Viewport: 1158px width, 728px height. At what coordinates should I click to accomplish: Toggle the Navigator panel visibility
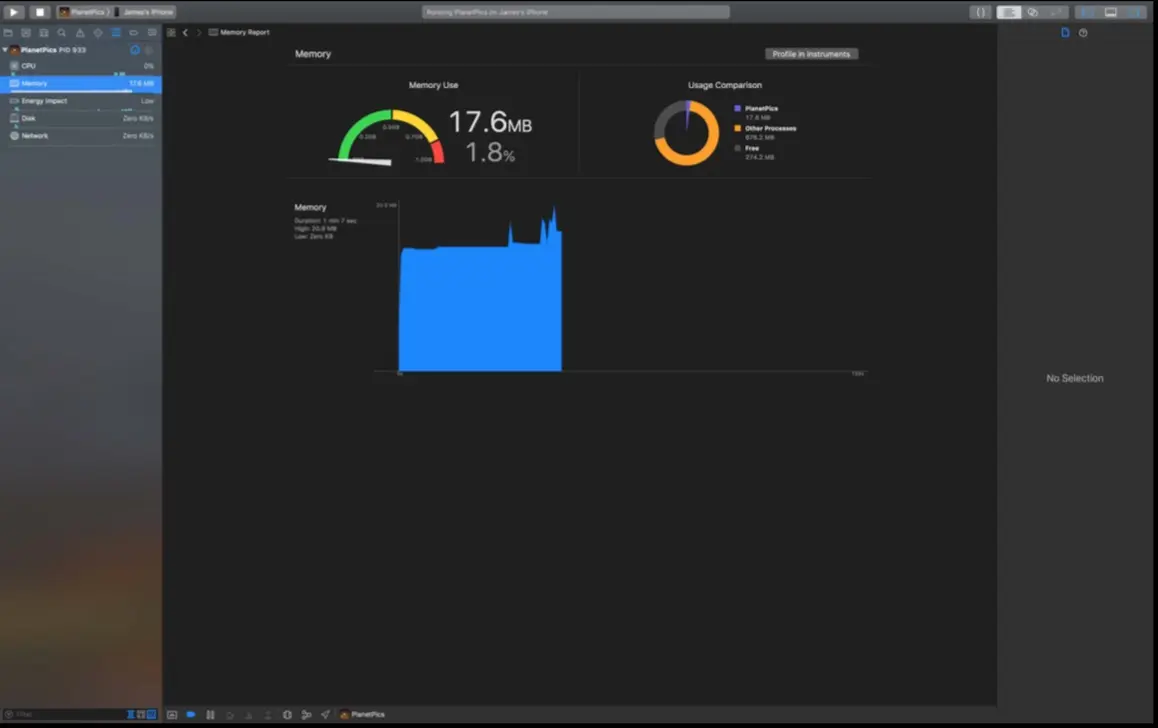coord(1087,12)
